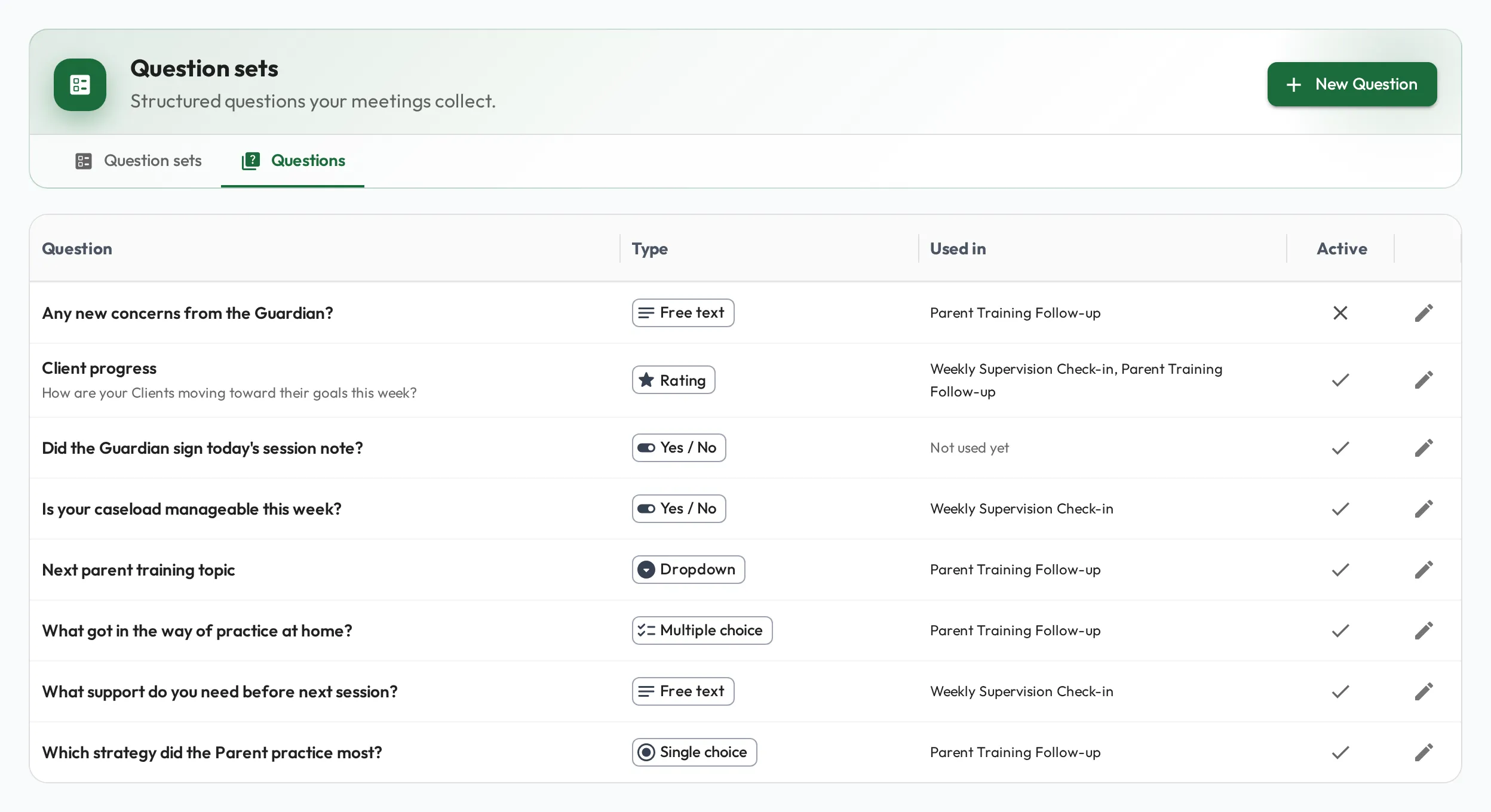The height and width of the screenshot is (812, 1491).
Task: Edit 'What got in the way of practice' question
Action: (x=1423, y=630)
